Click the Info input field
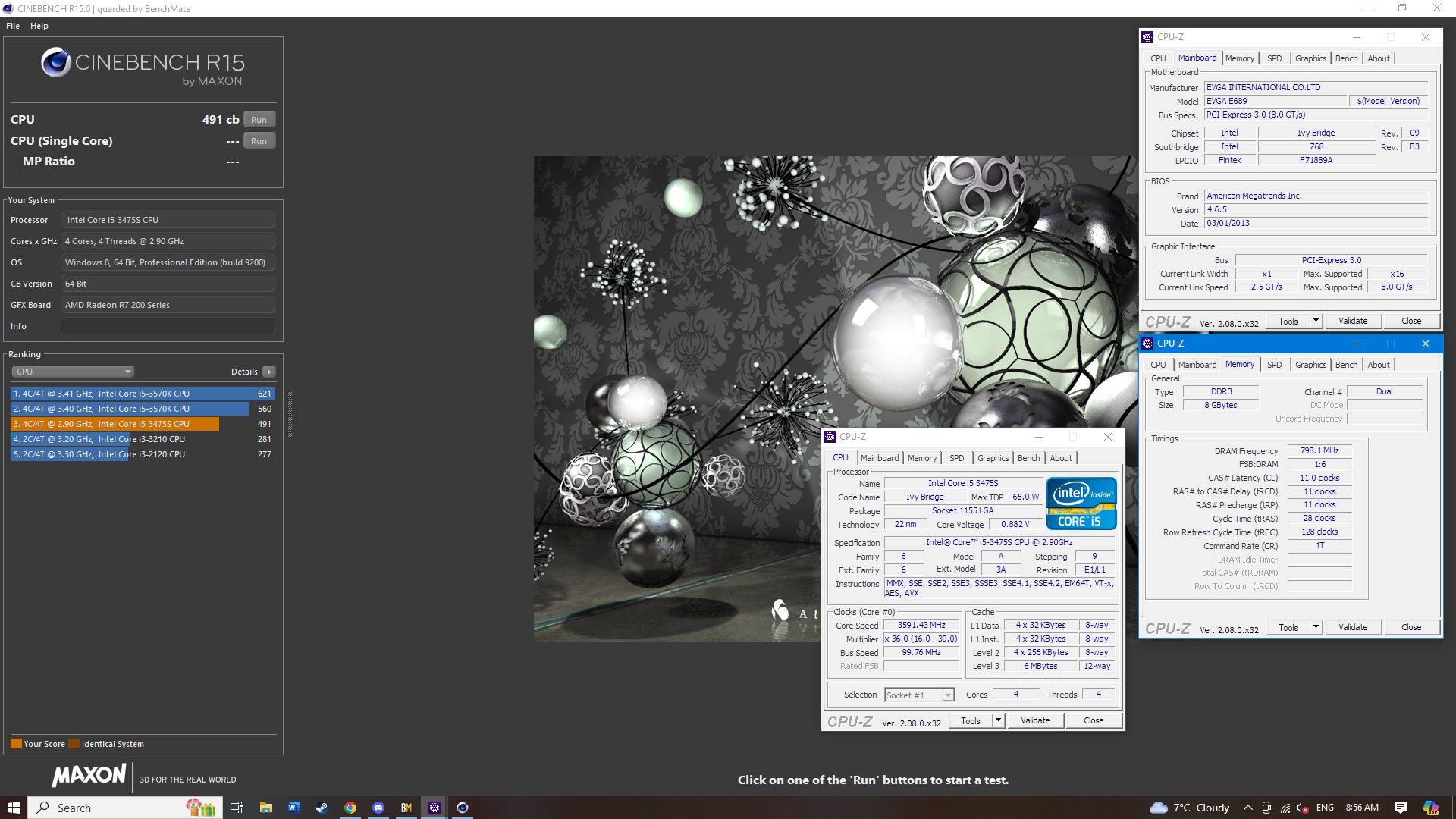This screenshot has height=819, width=1456. coord(168,326)
